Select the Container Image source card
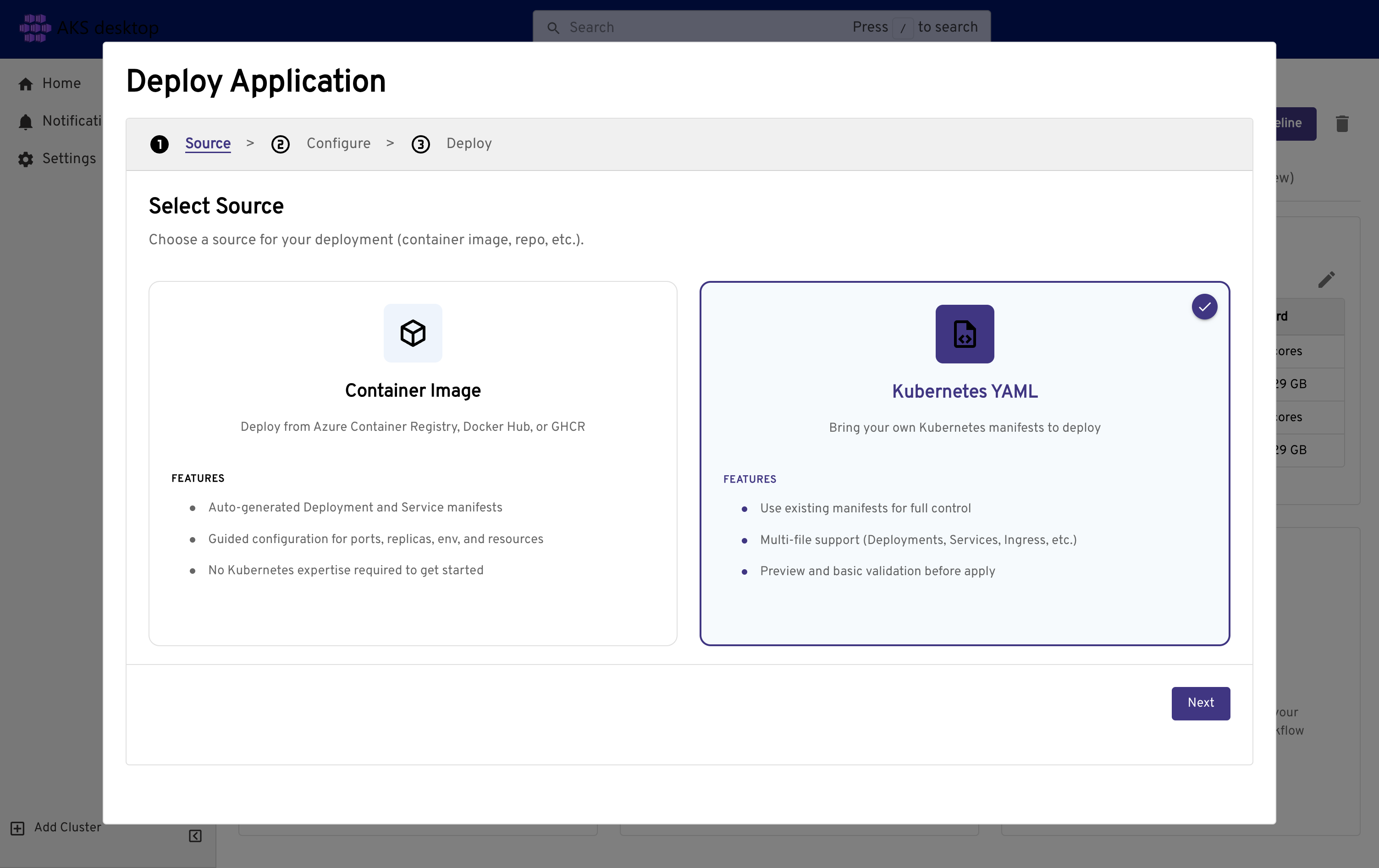 [x=413, y=463]
